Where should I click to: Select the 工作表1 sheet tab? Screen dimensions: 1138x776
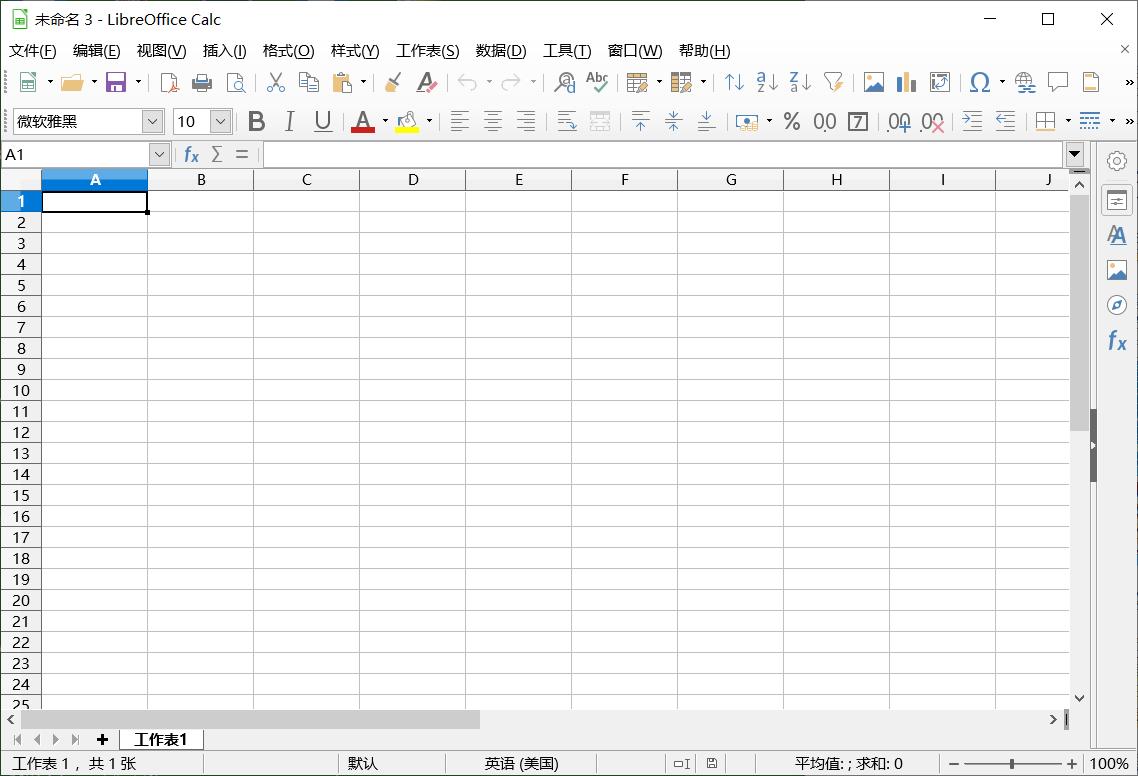coord(161,740)
